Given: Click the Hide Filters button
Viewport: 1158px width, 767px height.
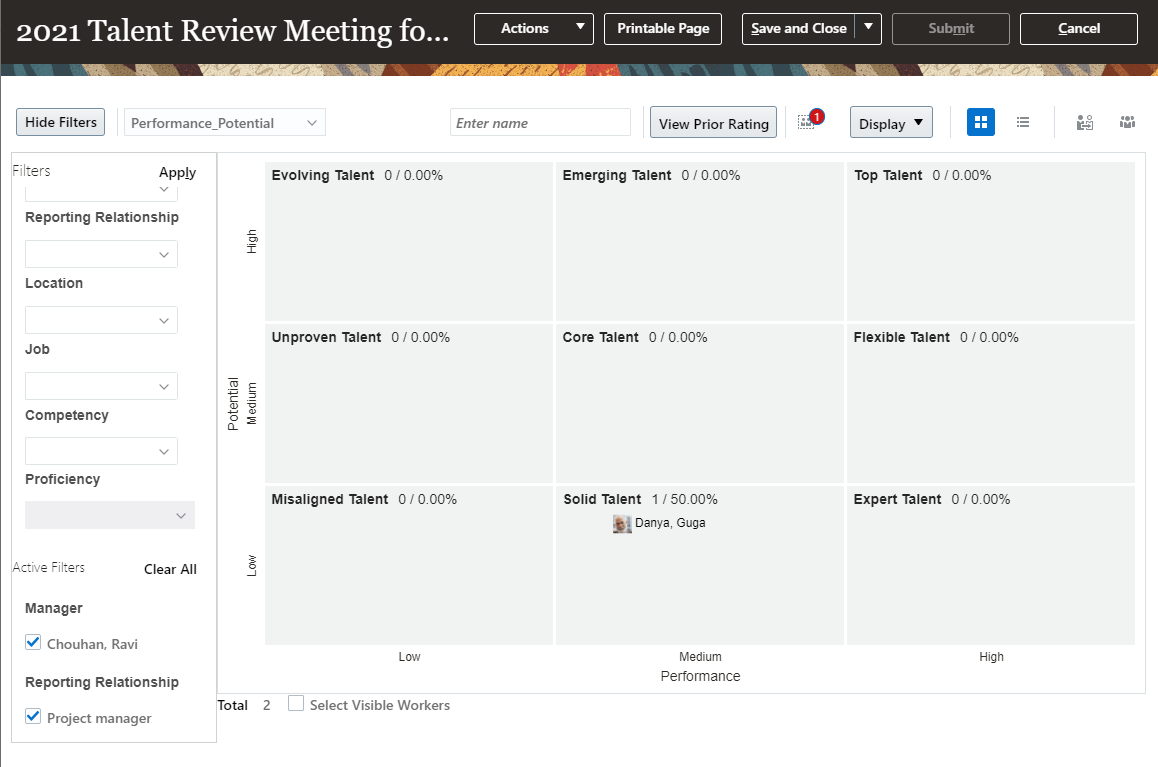Looking at the screenshot, I should click(60, 121).
